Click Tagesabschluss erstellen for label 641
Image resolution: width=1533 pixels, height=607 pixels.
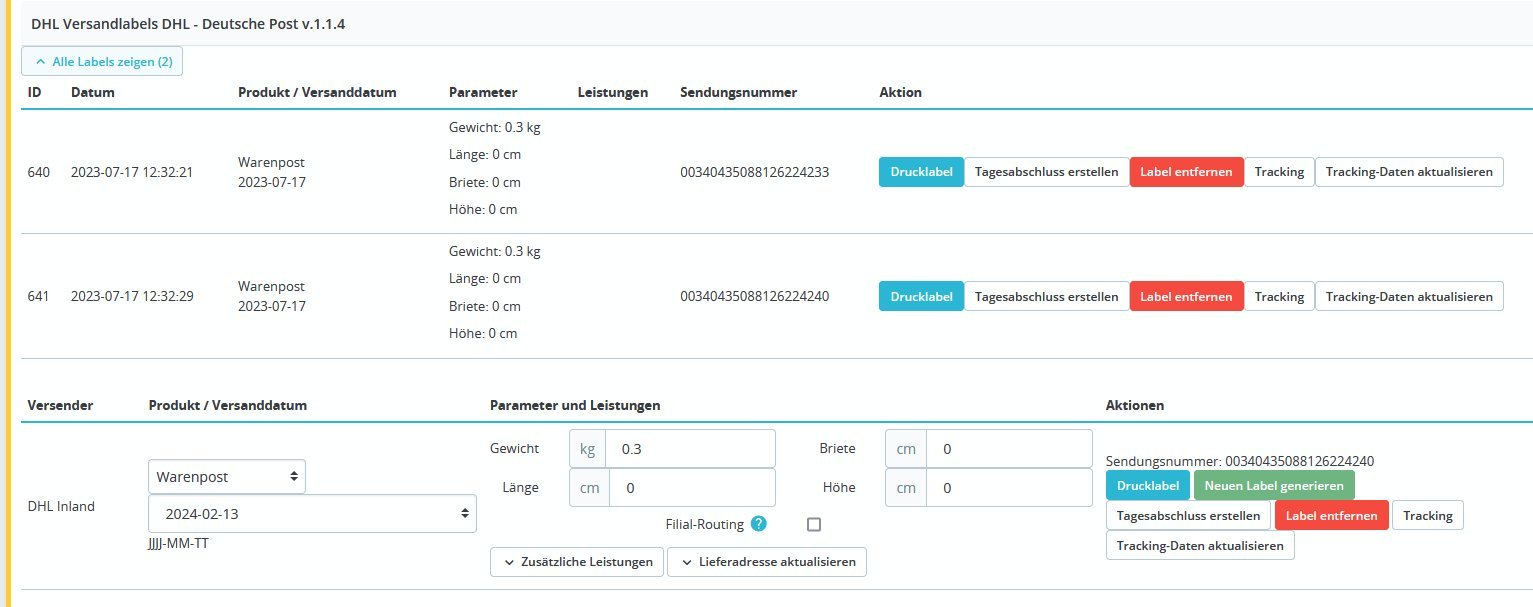tap(1046, 296)
